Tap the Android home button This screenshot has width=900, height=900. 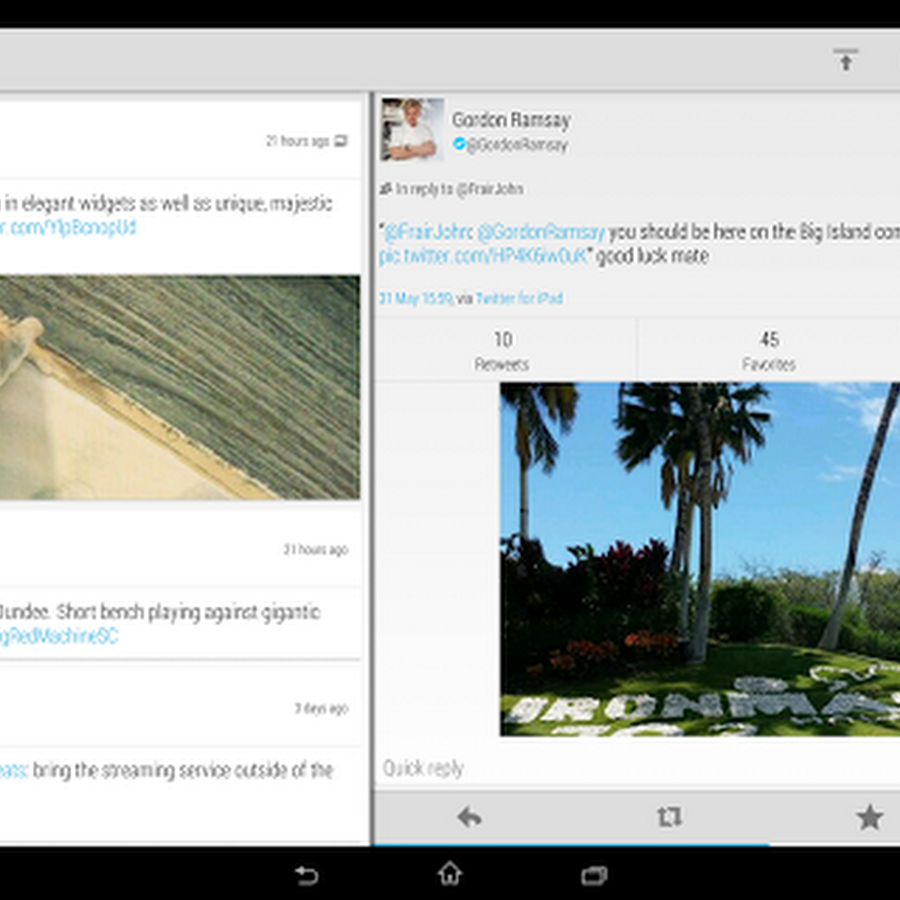450,874
